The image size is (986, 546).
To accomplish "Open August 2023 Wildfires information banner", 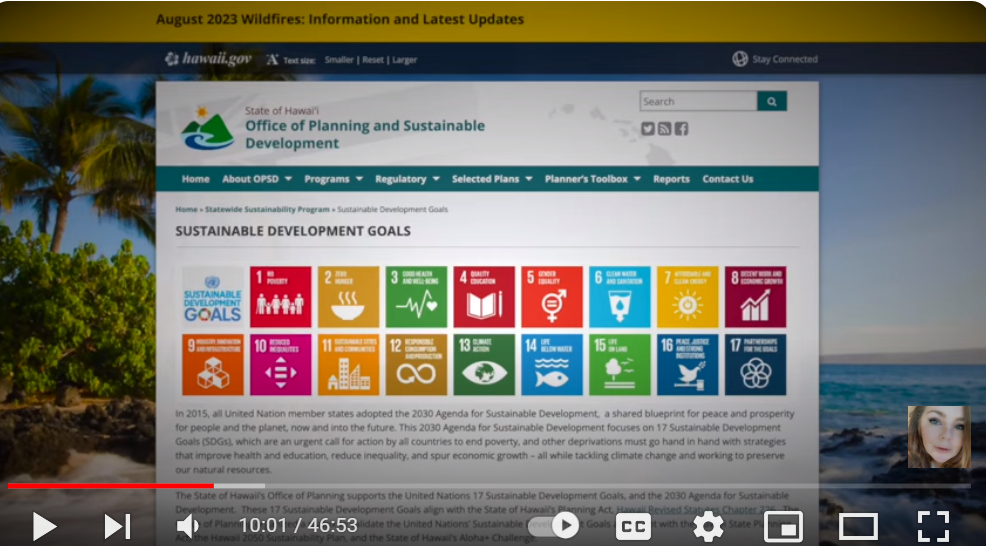I will click(340, 20).
